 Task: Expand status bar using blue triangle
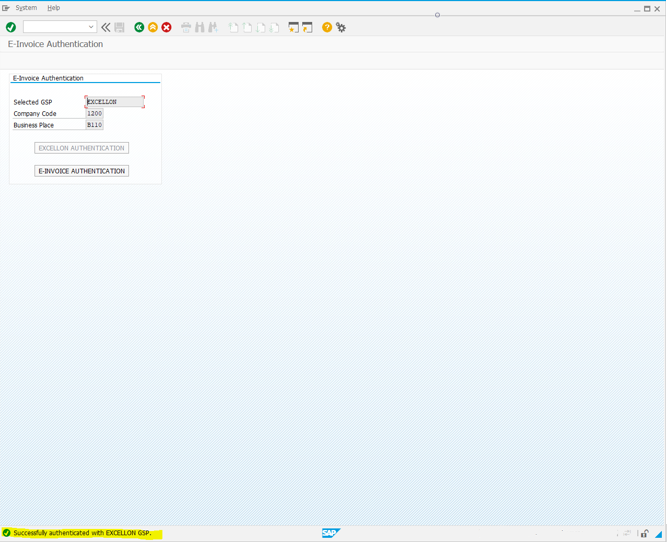(659, 534)
